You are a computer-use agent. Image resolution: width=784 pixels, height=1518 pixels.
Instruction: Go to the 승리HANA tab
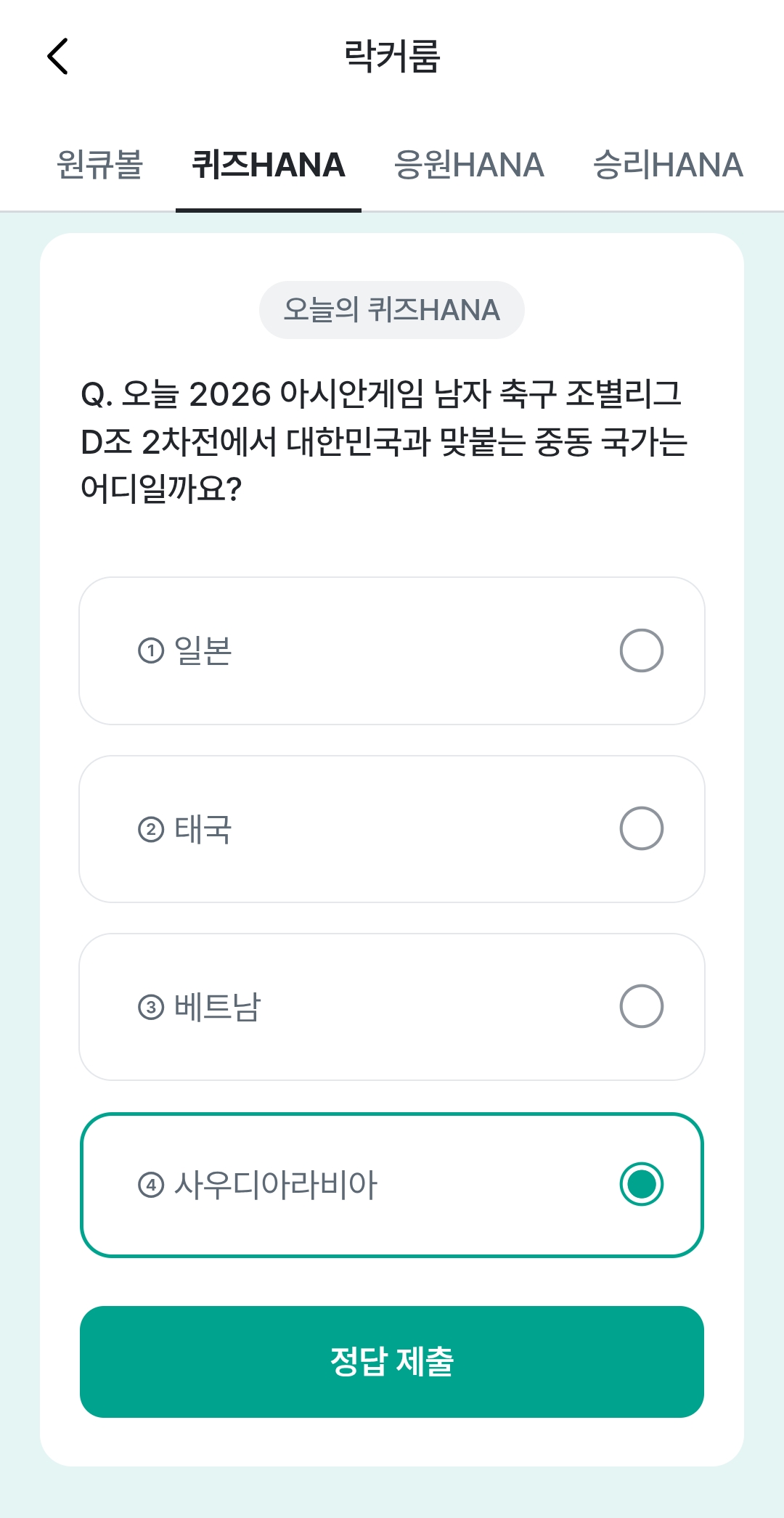tap(668, 165)
